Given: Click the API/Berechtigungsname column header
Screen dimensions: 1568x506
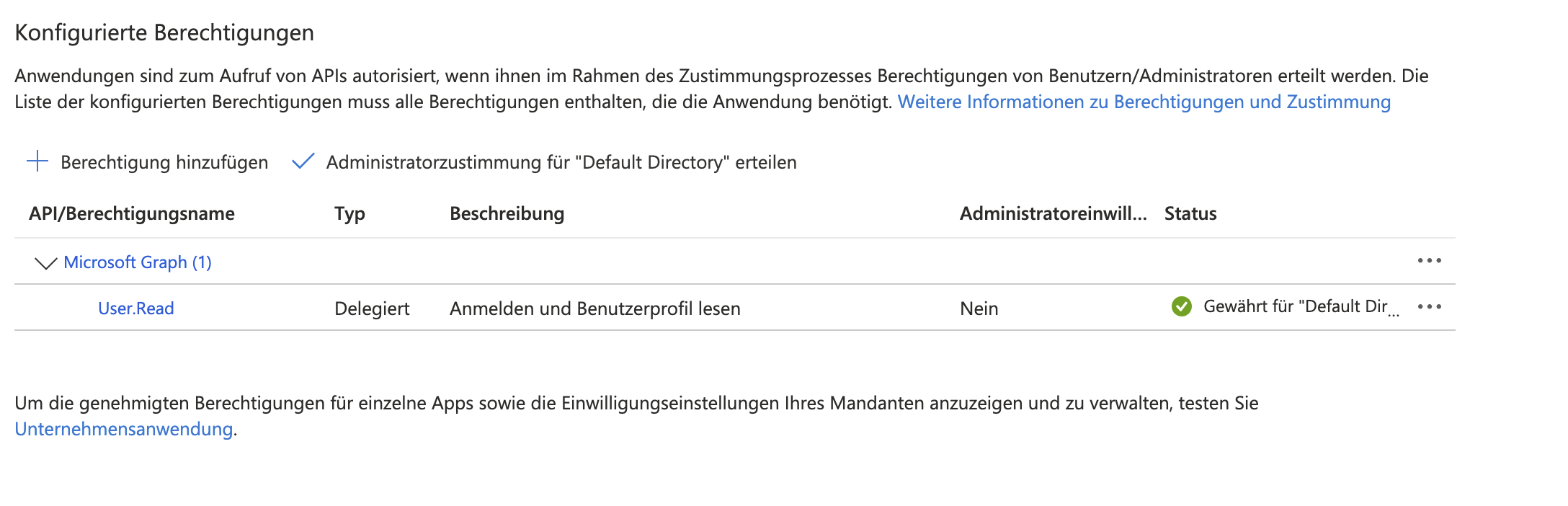Looking at the screenshot, I should [x=132, y=213].
